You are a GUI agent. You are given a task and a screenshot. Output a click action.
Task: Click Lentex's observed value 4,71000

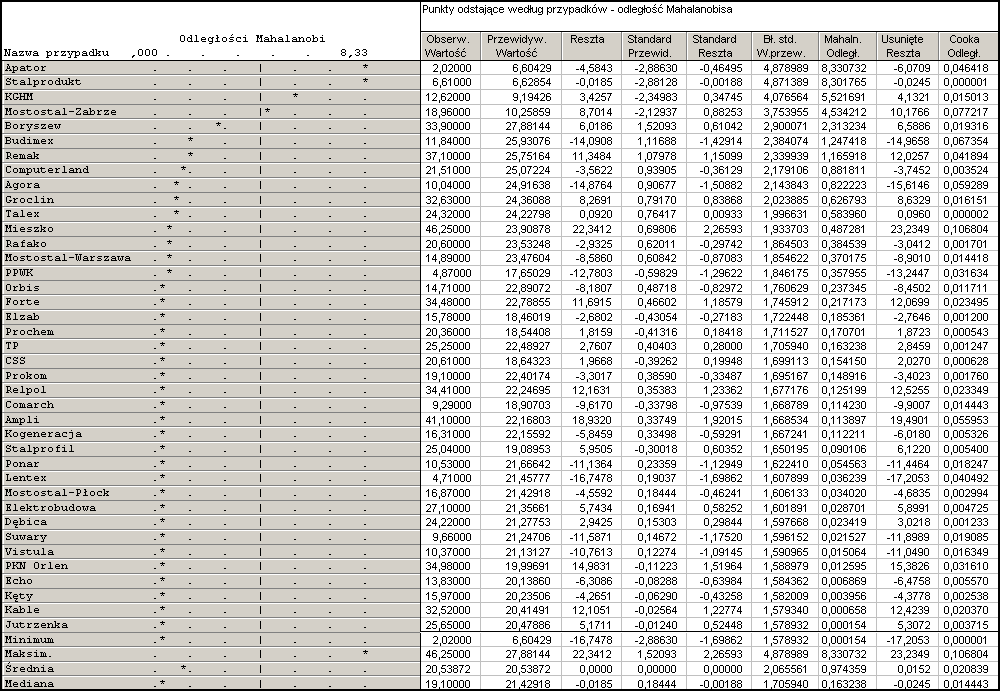[x=450, y=478]
